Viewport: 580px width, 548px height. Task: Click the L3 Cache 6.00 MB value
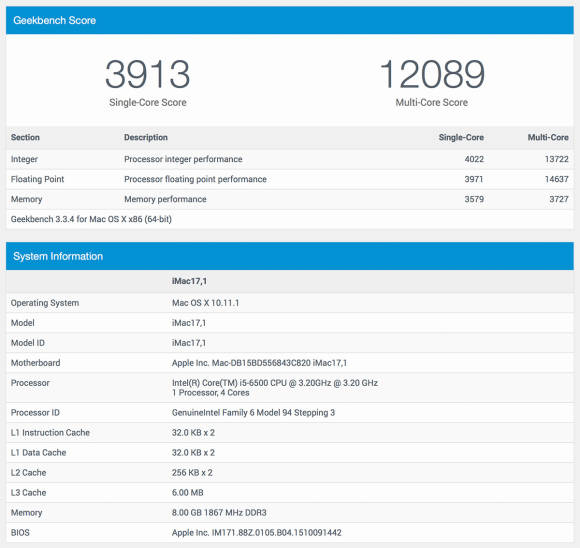pyautogui.click(x=188, y=492)
